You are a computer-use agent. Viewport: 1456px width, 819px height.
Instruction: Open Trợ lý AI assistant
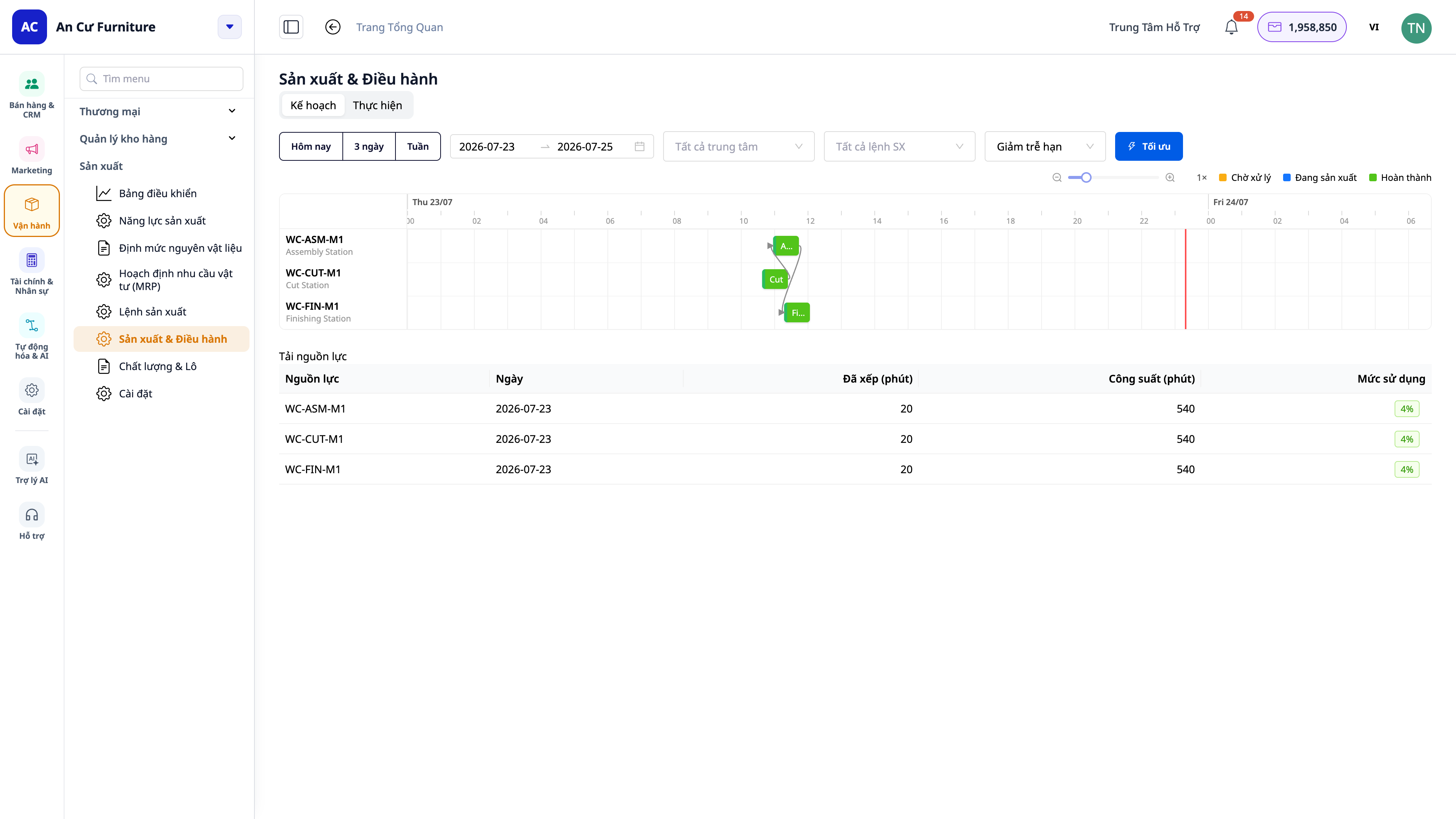pos(31,466)
